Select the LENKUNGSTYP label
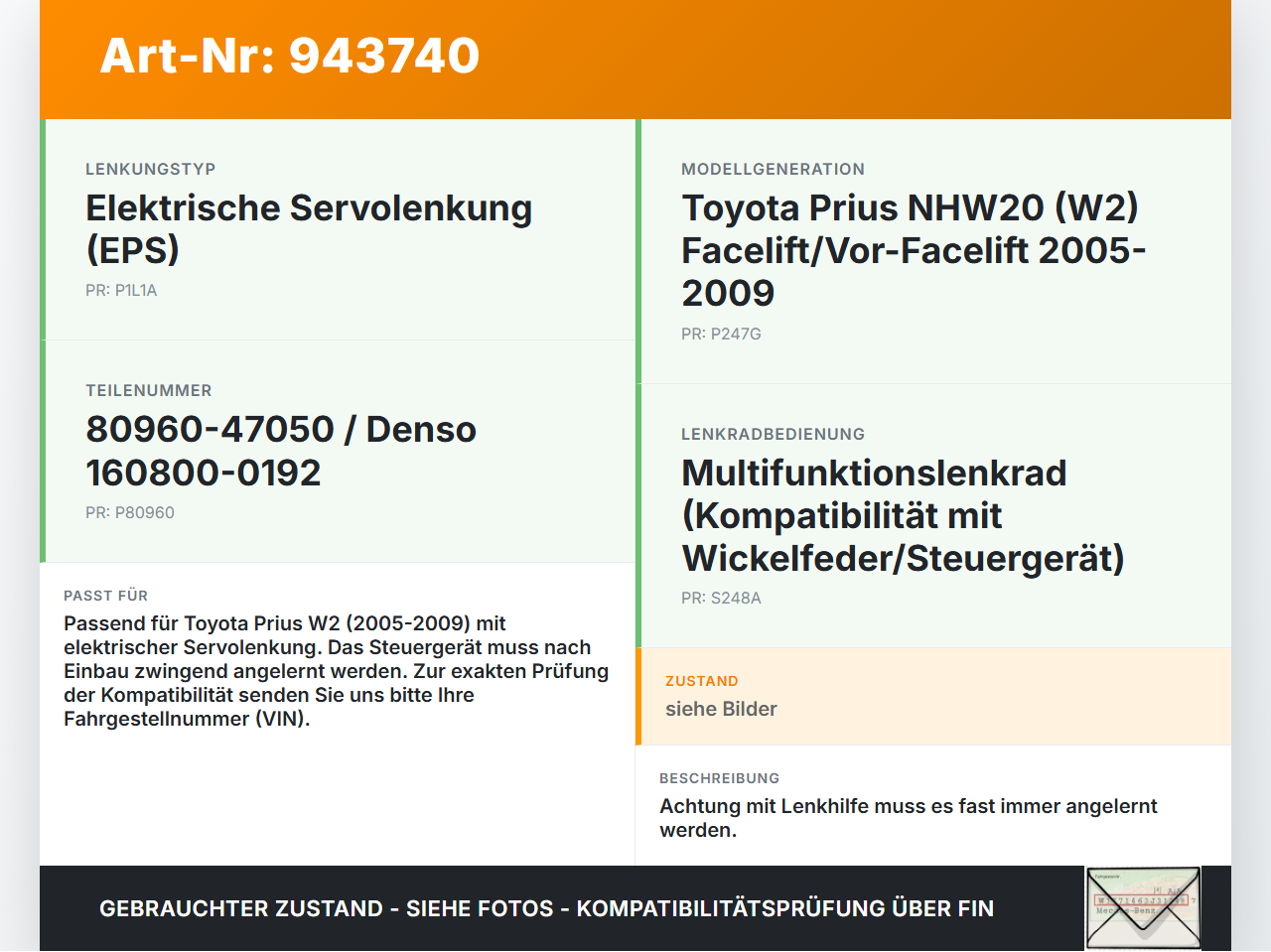The image size is (1271, 952). [x=151, y=169]
